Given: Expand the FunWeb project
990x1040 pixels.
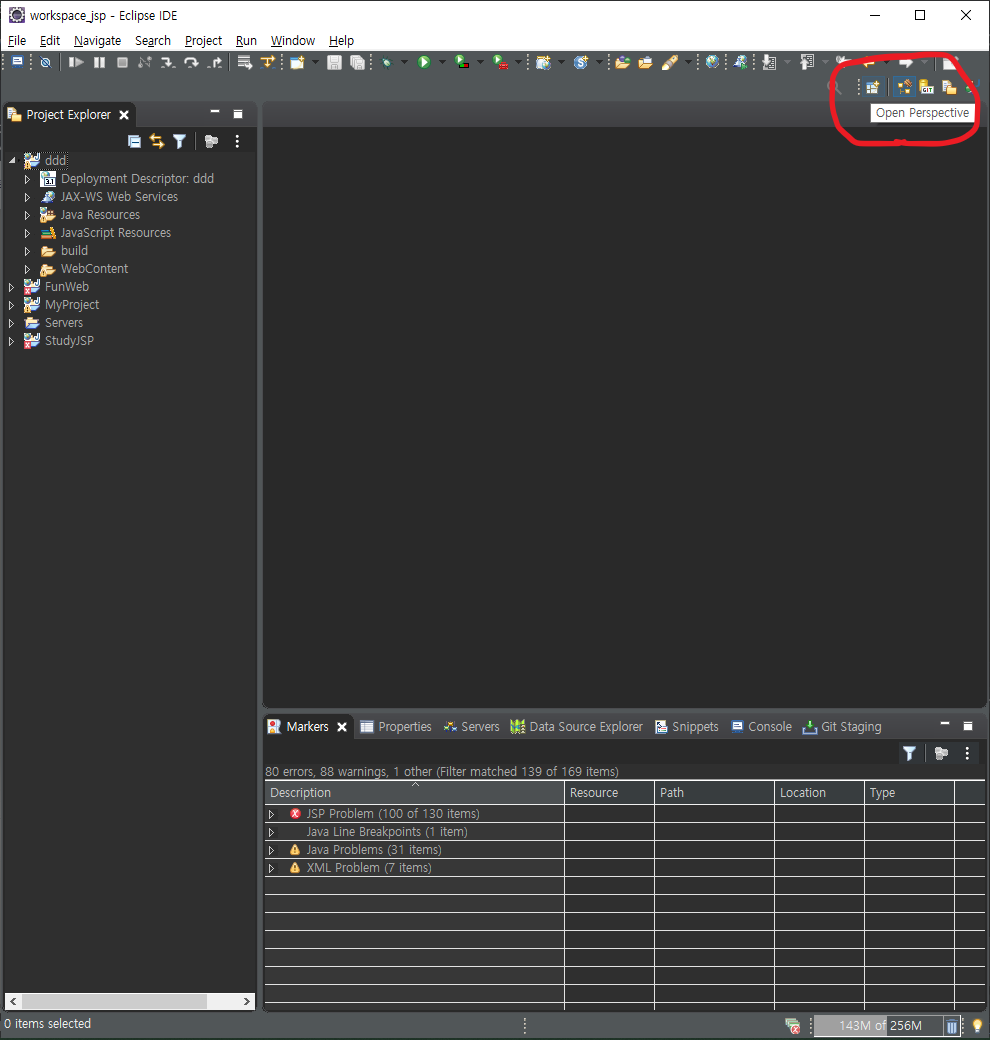Looking at the screenshot, I should pos(11,287).
